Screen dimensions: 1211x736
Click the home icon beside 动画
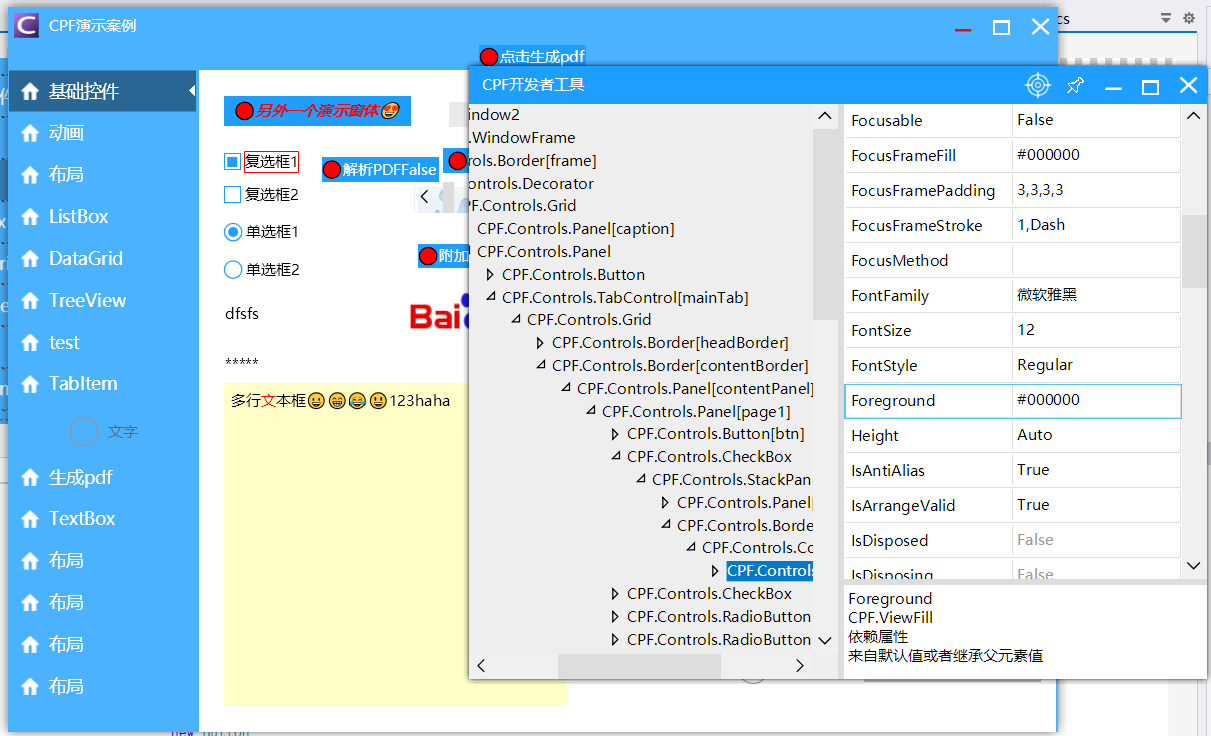(29, 133)
